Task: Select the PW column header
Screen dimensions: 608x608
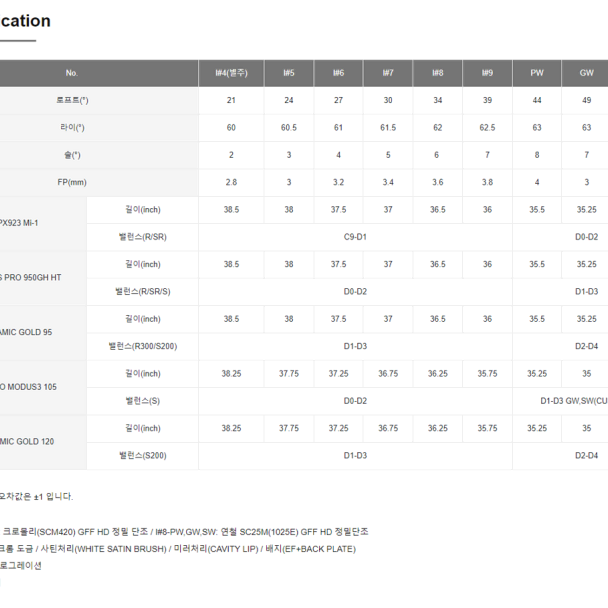Action: click(x=537, y=73)
